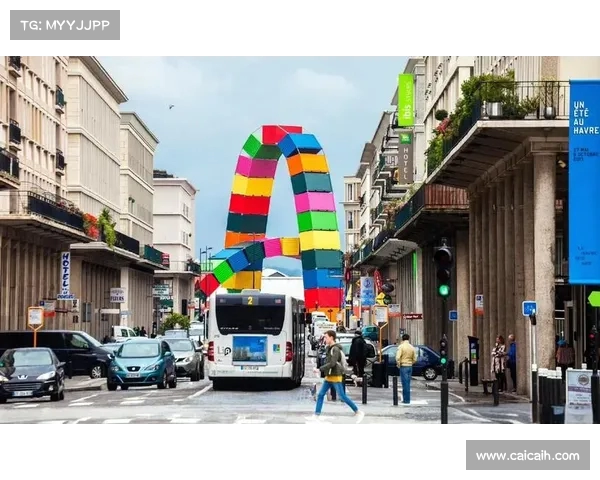Open the Le Havre street photo
This screenshot has height=480, width=600.
pos(300,240)
